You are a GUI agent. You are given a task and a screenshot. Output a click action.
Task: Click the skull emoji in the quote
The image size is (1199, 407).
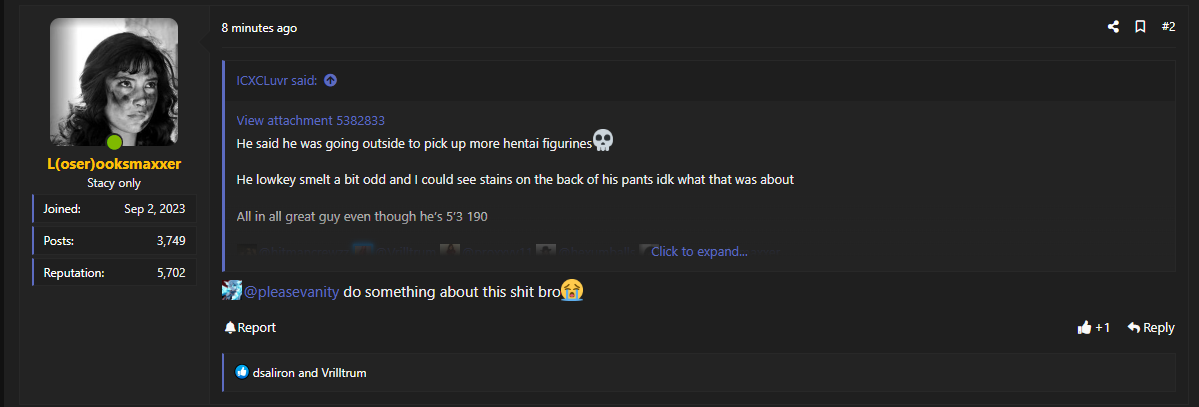click(603, 140)
